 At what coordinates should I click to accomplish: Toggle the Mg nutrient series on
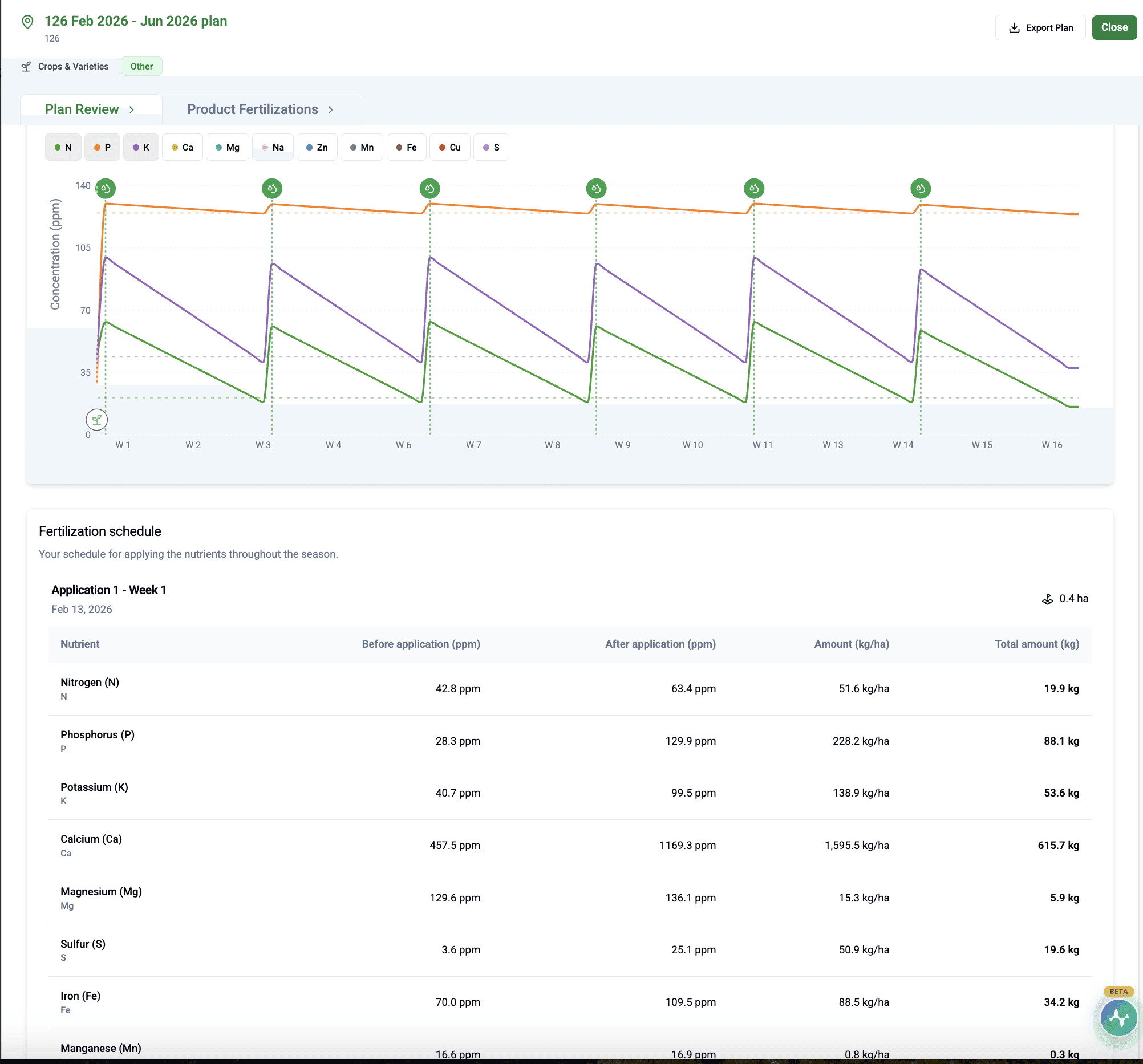pyautogui.click(x=227, y=147)
